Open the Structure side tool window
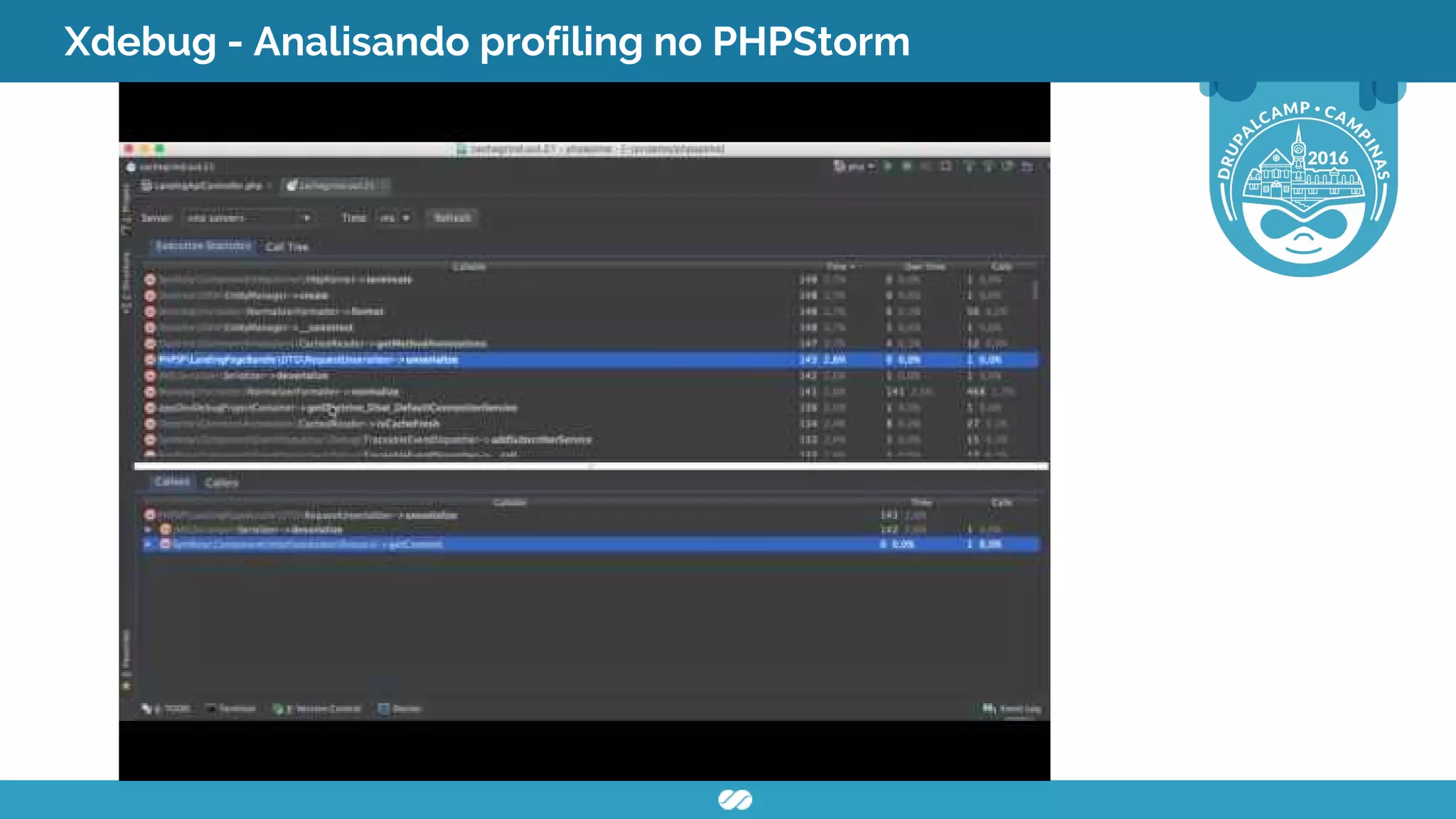Image resolution: width=1456 pixels, height=819 pixels. click(127, 283)
